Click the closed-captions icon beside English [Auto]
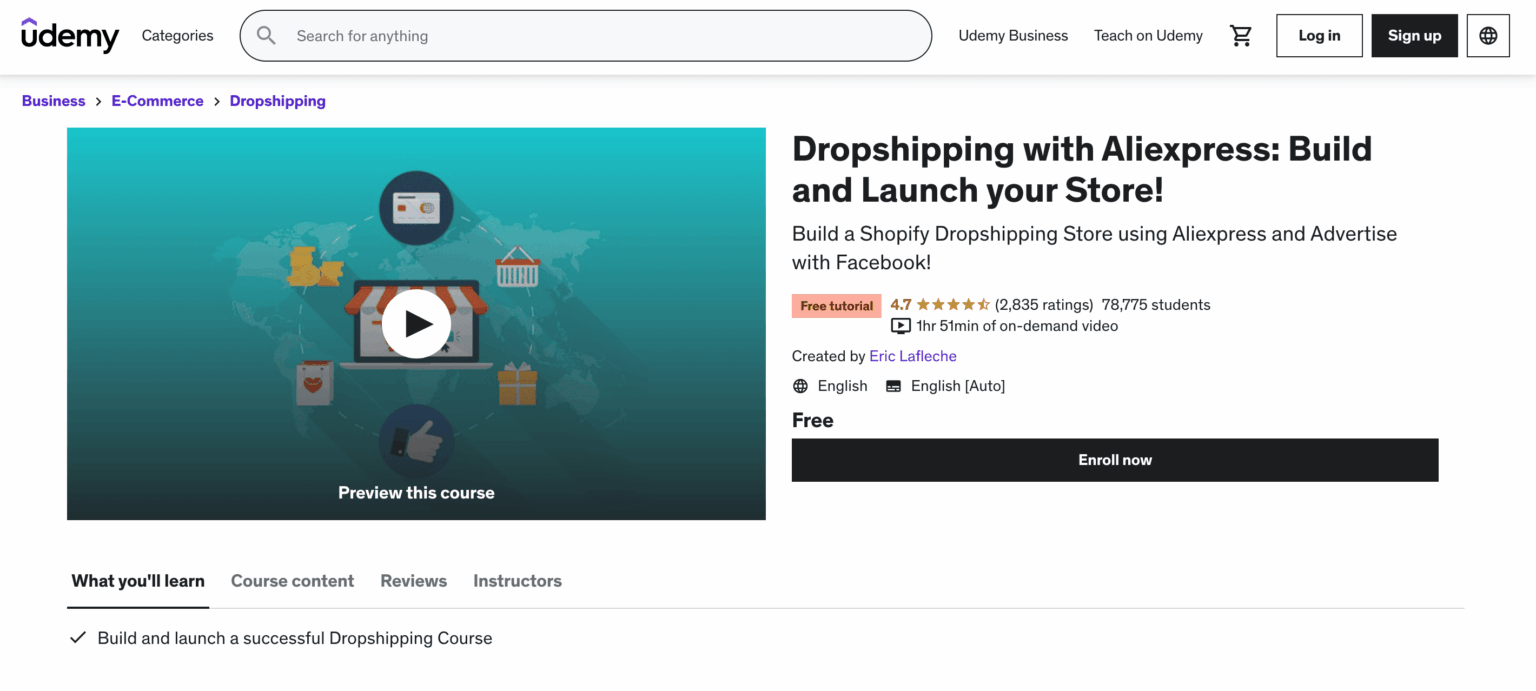 (x=892, y=385)
